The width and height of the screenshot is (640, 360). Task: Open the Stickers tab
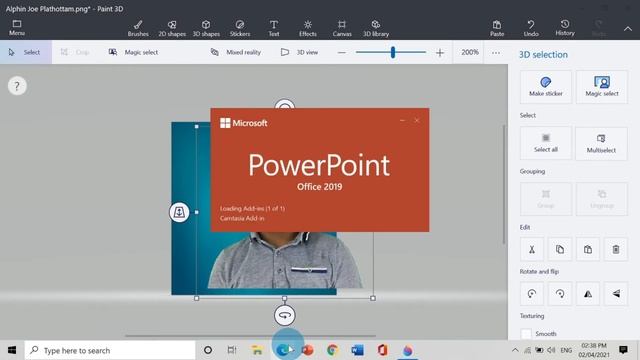click(x=240, y=29)
